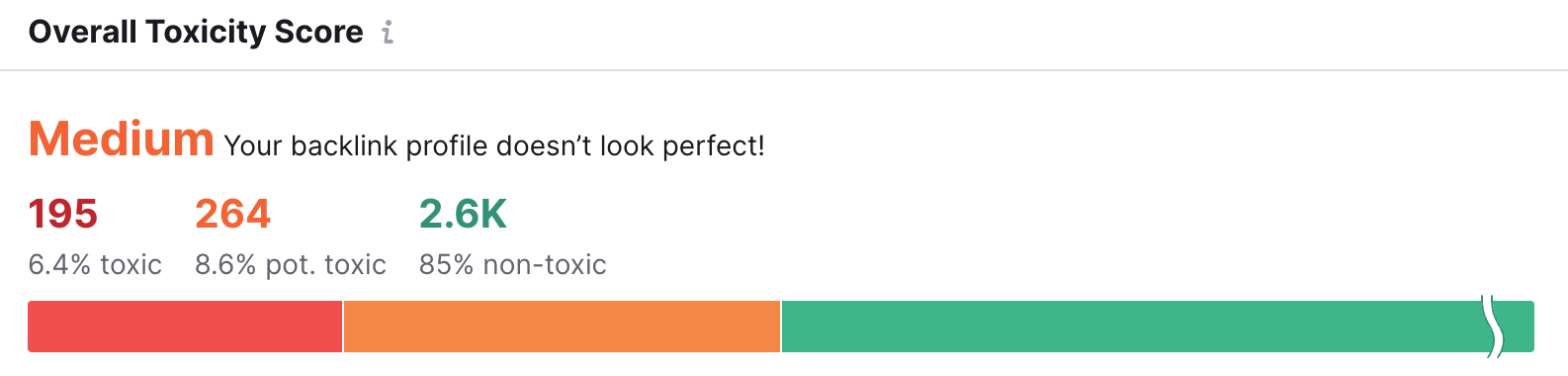The width and height of the screenshot is (1568, 376).
Task: Open the info icon beside Overall Toxicity Score
Action: pos(388,33)
